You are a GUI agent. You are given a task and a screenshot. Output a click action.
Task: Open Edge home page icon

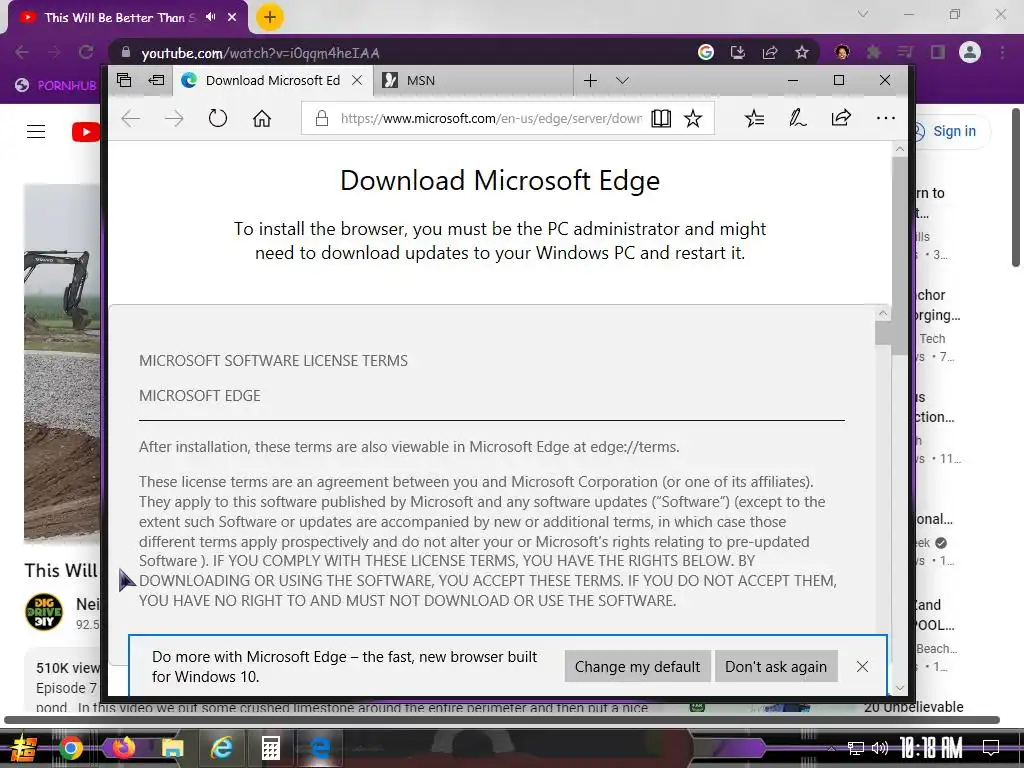(x=262, y=118)
